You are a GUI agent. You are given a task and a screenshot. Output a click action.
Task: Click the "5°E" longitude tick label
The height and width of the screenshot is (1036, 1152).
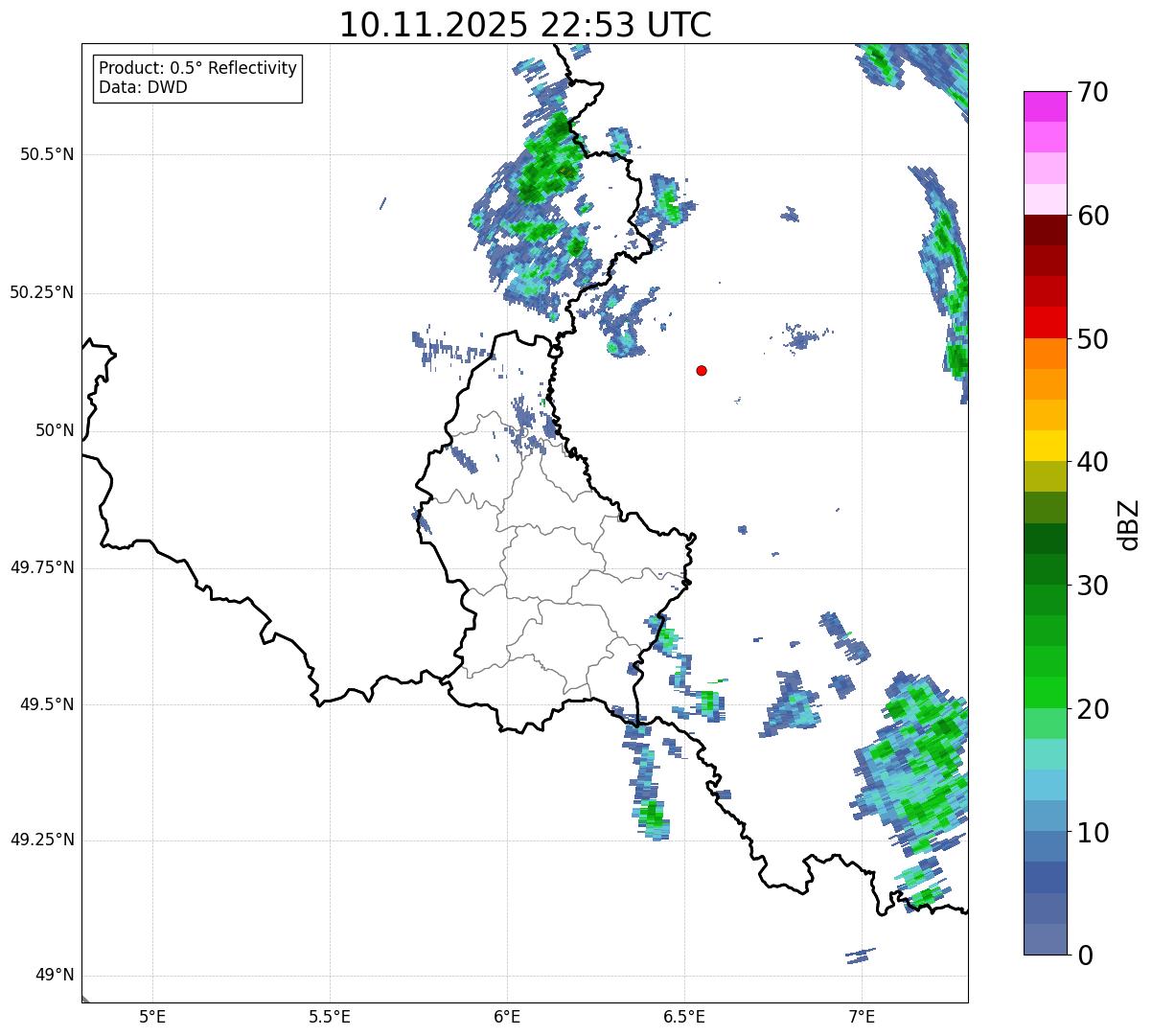point(152,1016)
